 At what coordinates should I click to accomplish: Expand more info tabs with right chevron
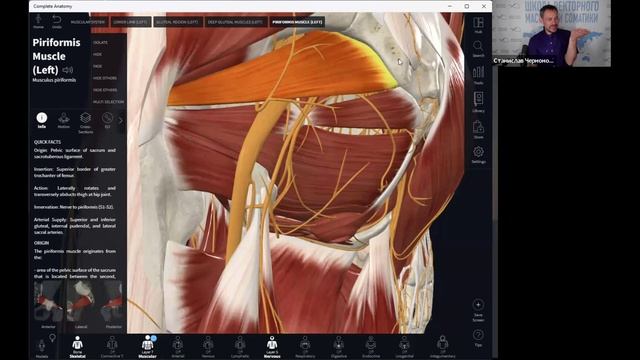120,120
